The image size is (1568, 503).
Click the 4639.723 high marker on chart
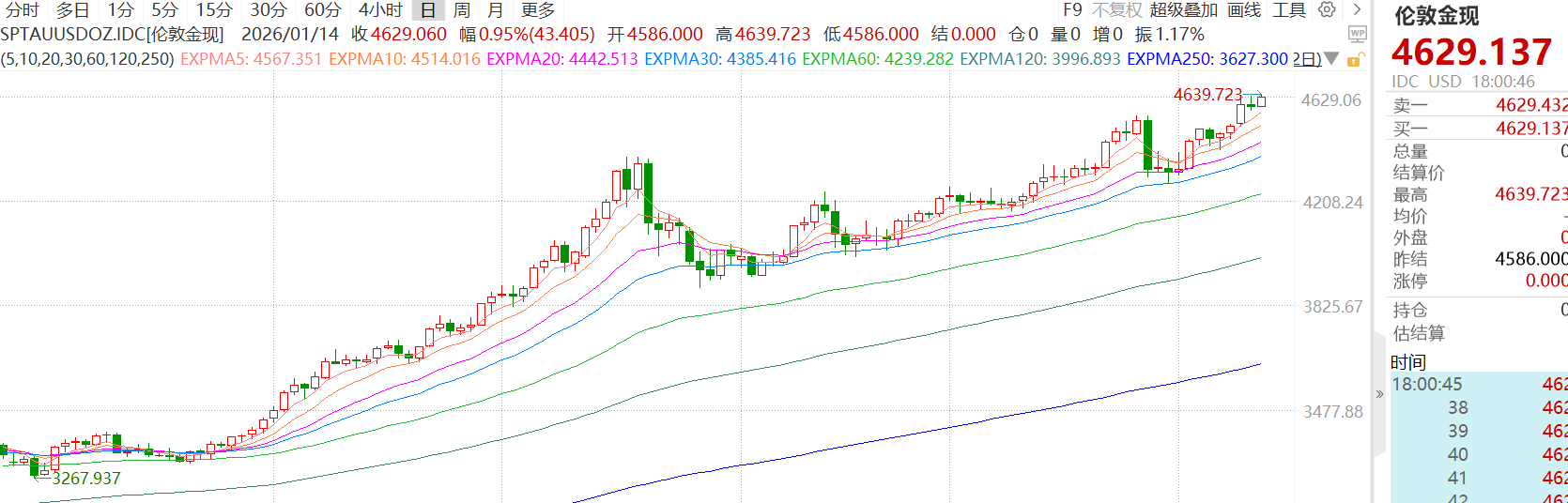1207,95
